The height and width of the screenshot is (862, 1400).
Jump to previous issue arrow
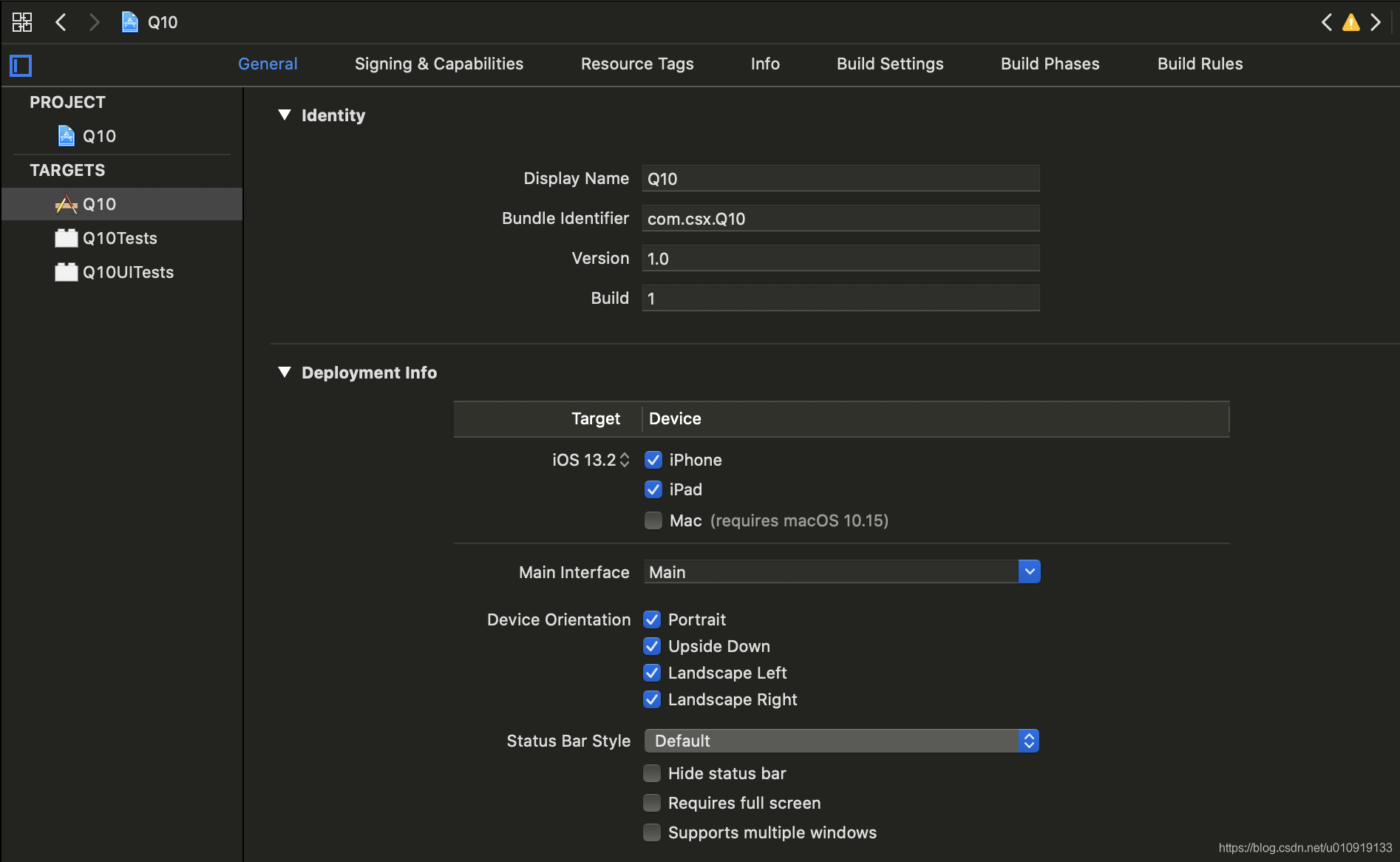click(1327, 22)
